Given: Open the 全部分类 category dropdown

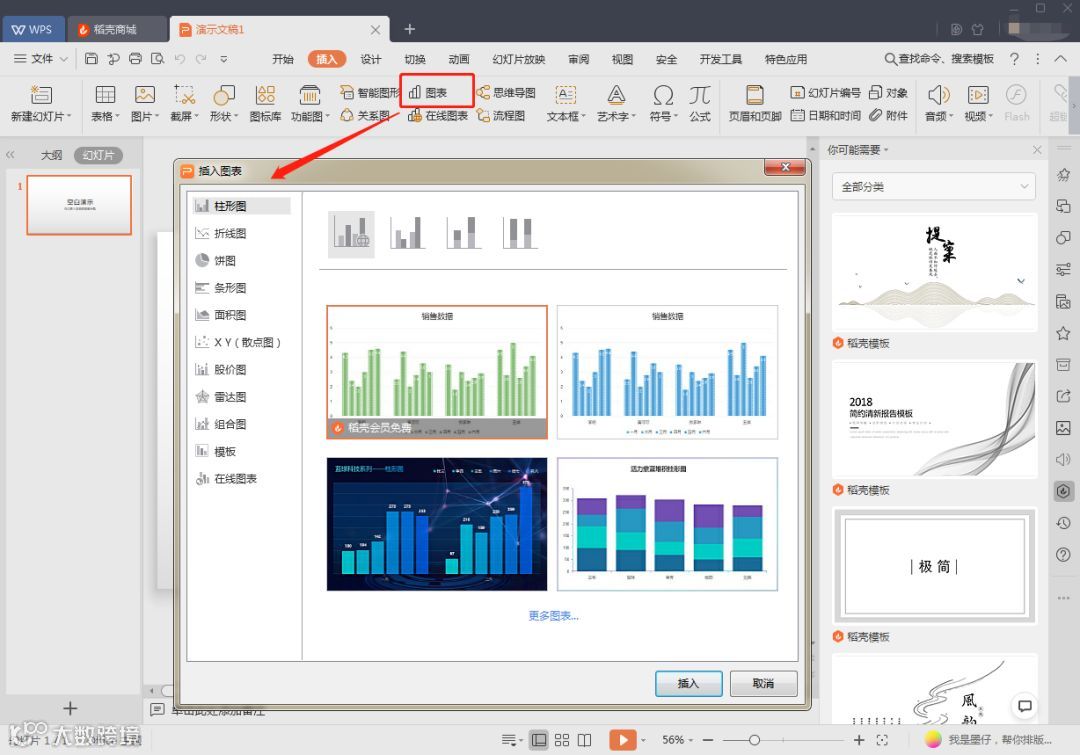Looking at the screenshot, I should coord(933,187).
